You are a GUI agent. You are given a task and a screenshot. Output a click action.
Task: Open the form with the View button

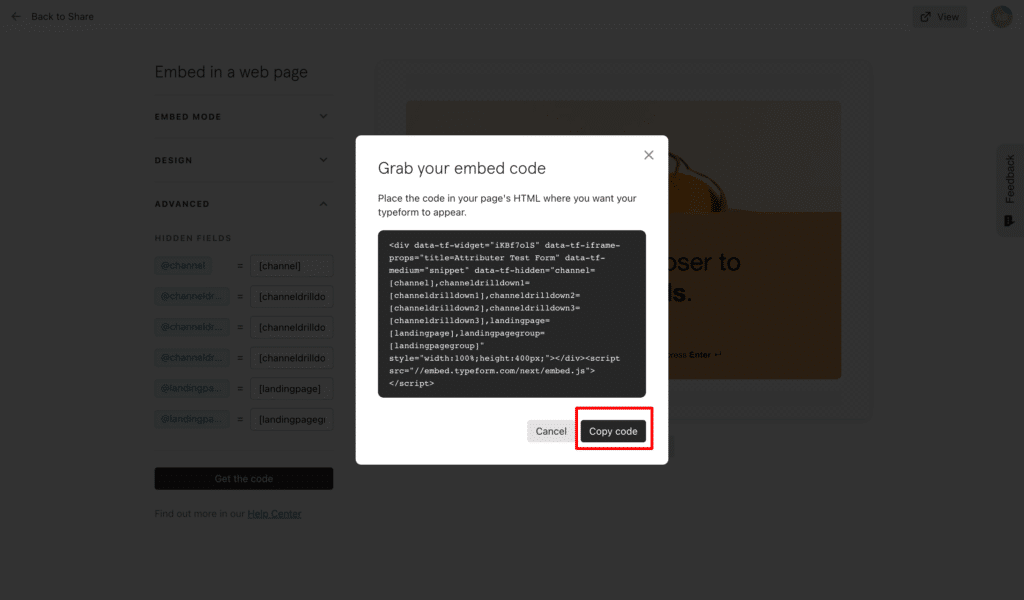point(940,17)
